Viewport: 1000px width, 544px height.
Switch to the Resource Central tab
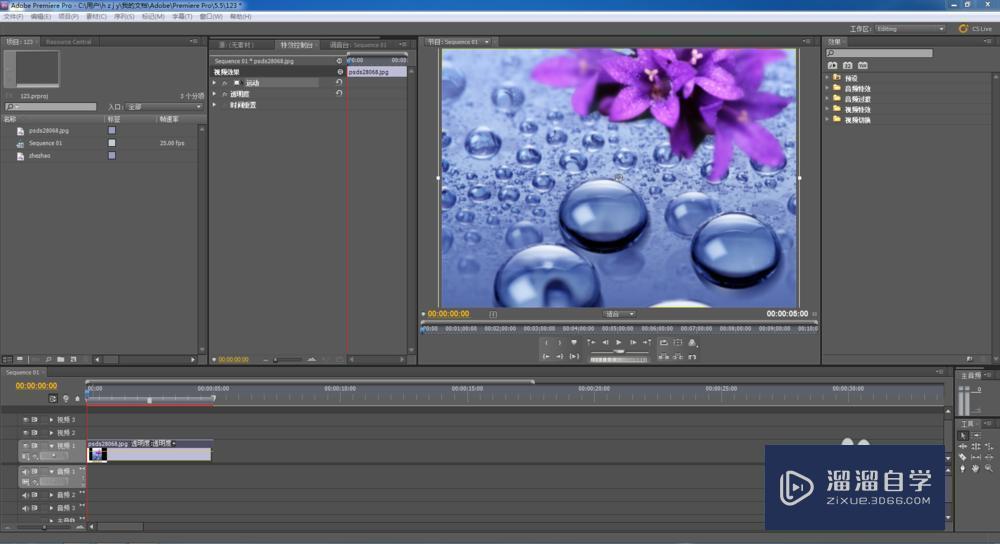[x=68, y=41]
